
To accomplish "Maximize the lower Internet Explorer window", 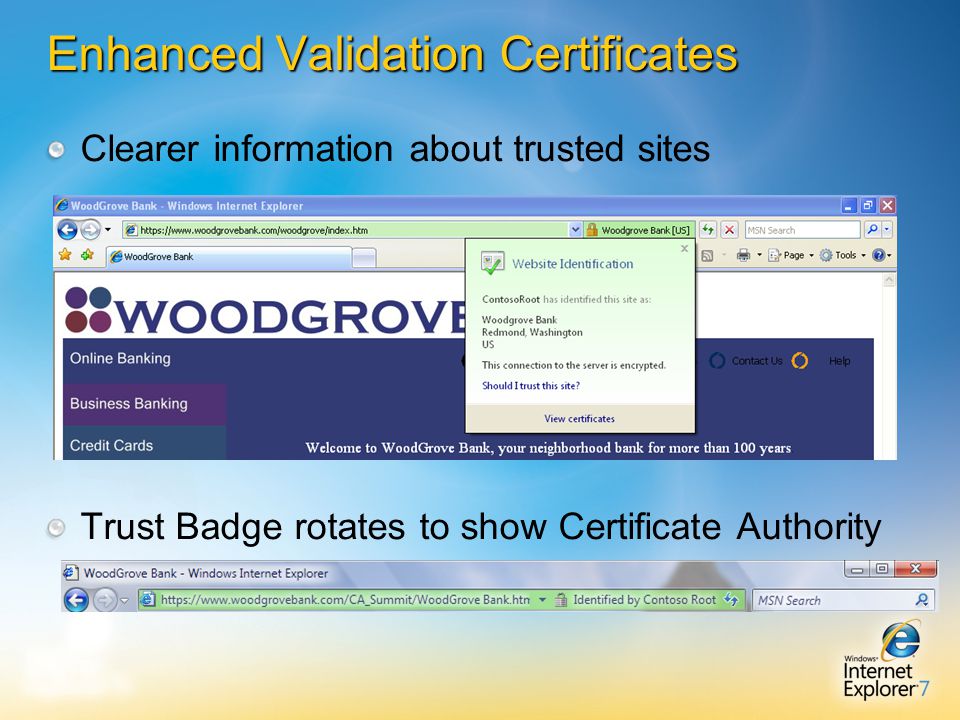I will (x=882, y=569).
